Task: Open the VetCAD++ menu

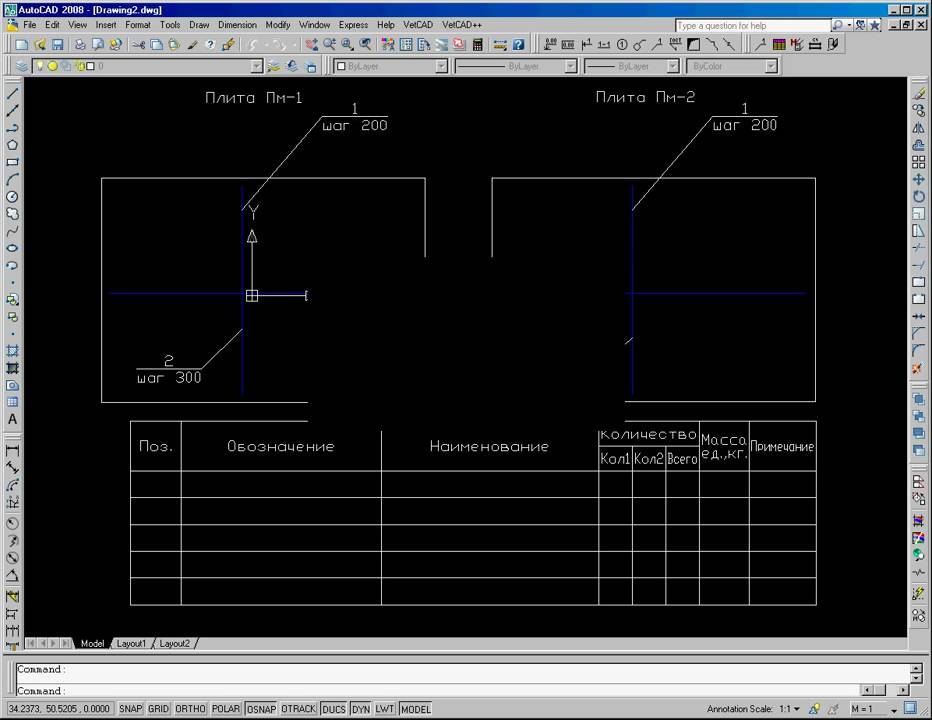Action: click(461, 24)
